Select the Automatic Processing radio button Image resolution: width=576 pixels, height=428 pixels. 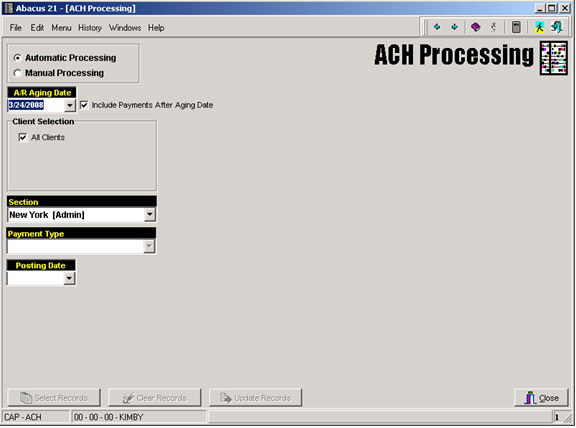[17, 58]
